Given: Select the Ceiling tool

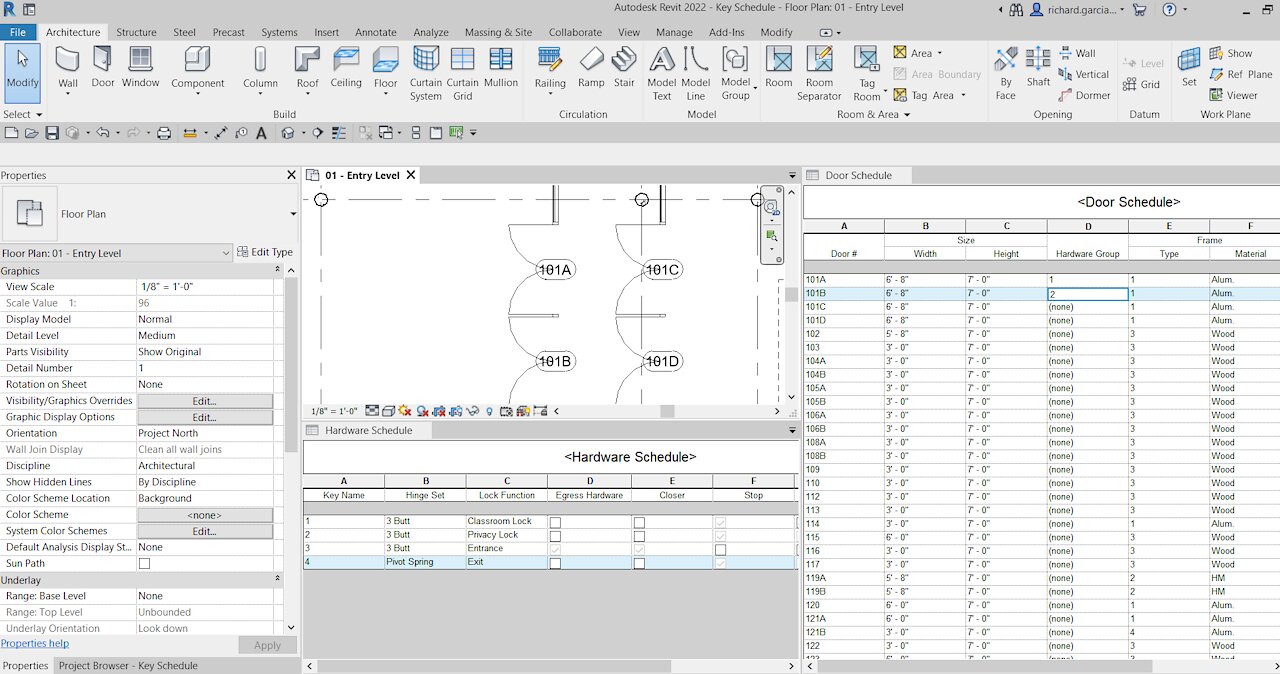Looking at the screenshot, I should coord(346,68).
